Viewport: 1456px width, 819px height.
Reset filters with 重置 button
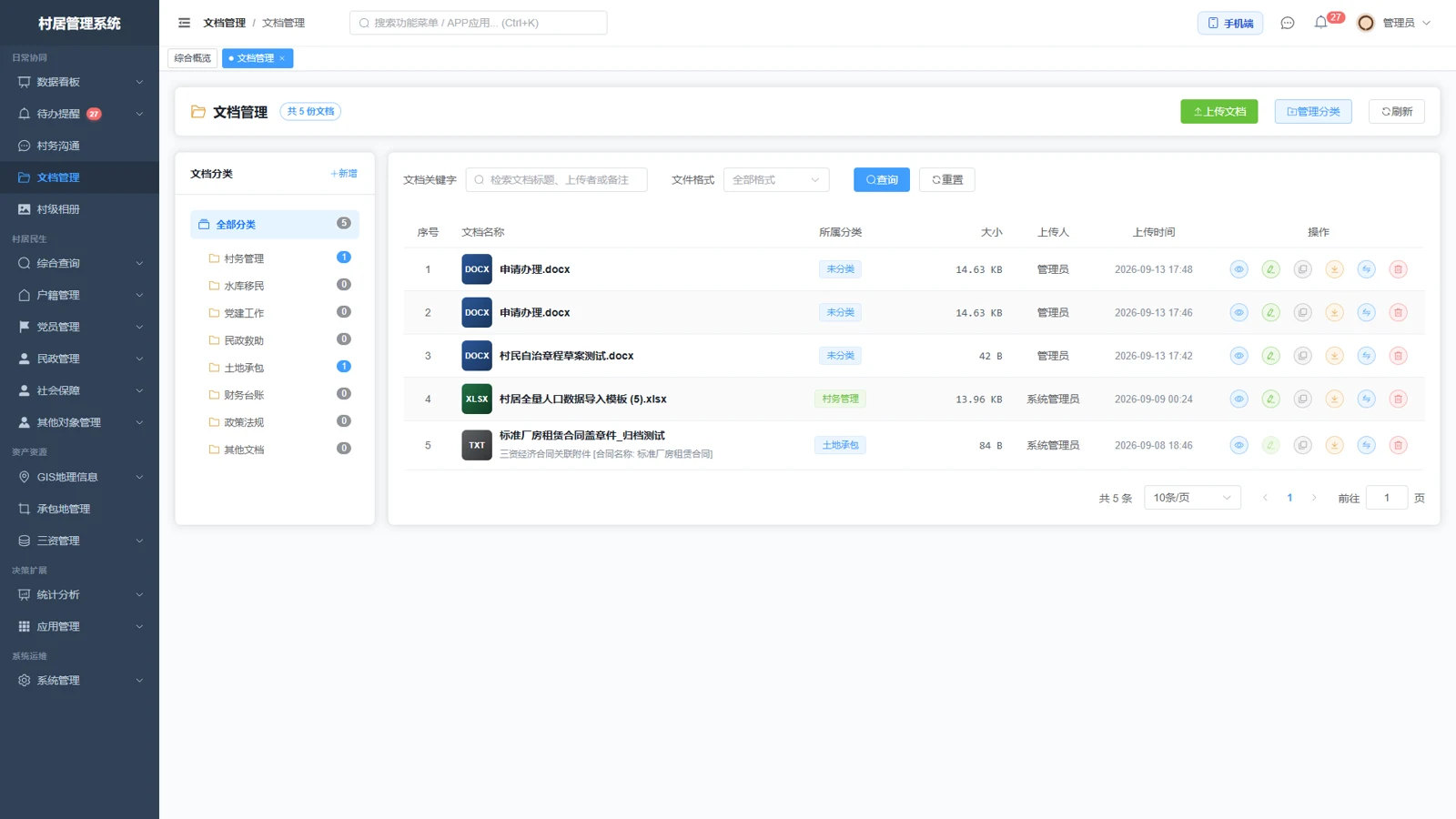[x=947, y=180]
